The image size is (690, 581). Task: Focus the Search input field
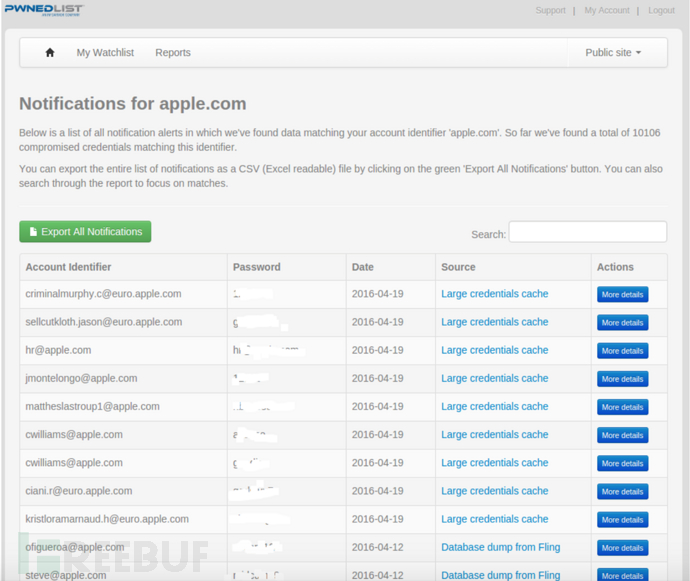tap(587, 232)
